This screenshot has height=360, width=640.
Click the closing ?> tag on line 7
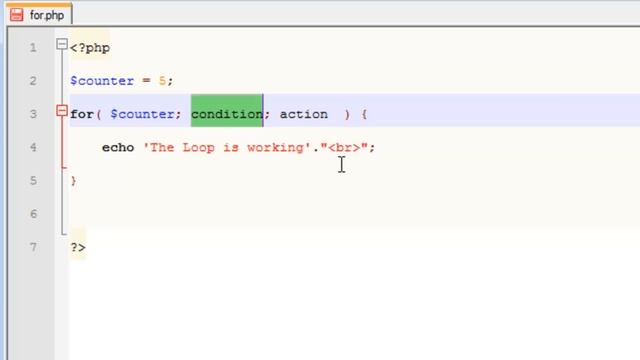[78, 248]
